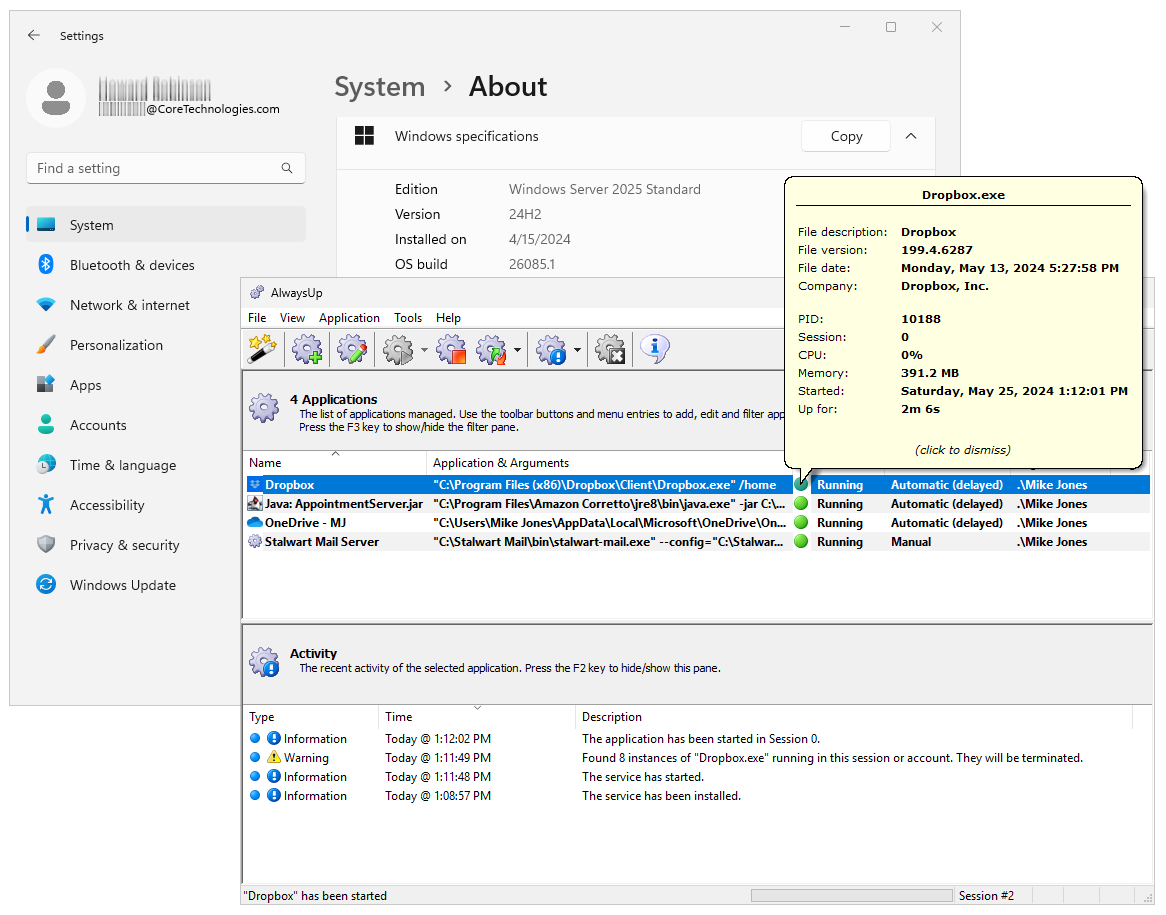Open the report gear dropdown arrow
This screenshot has height=915, width=1166.
[x=577, y=350]
